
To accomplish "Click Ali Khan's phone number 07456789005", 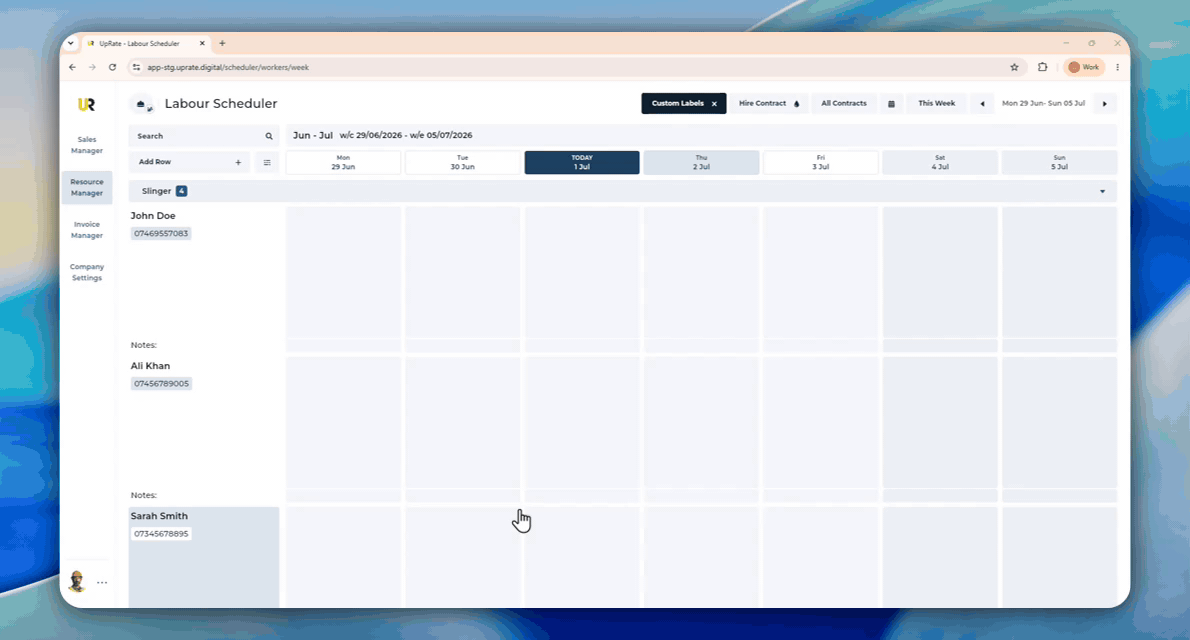I will click(x=161, y=383).
